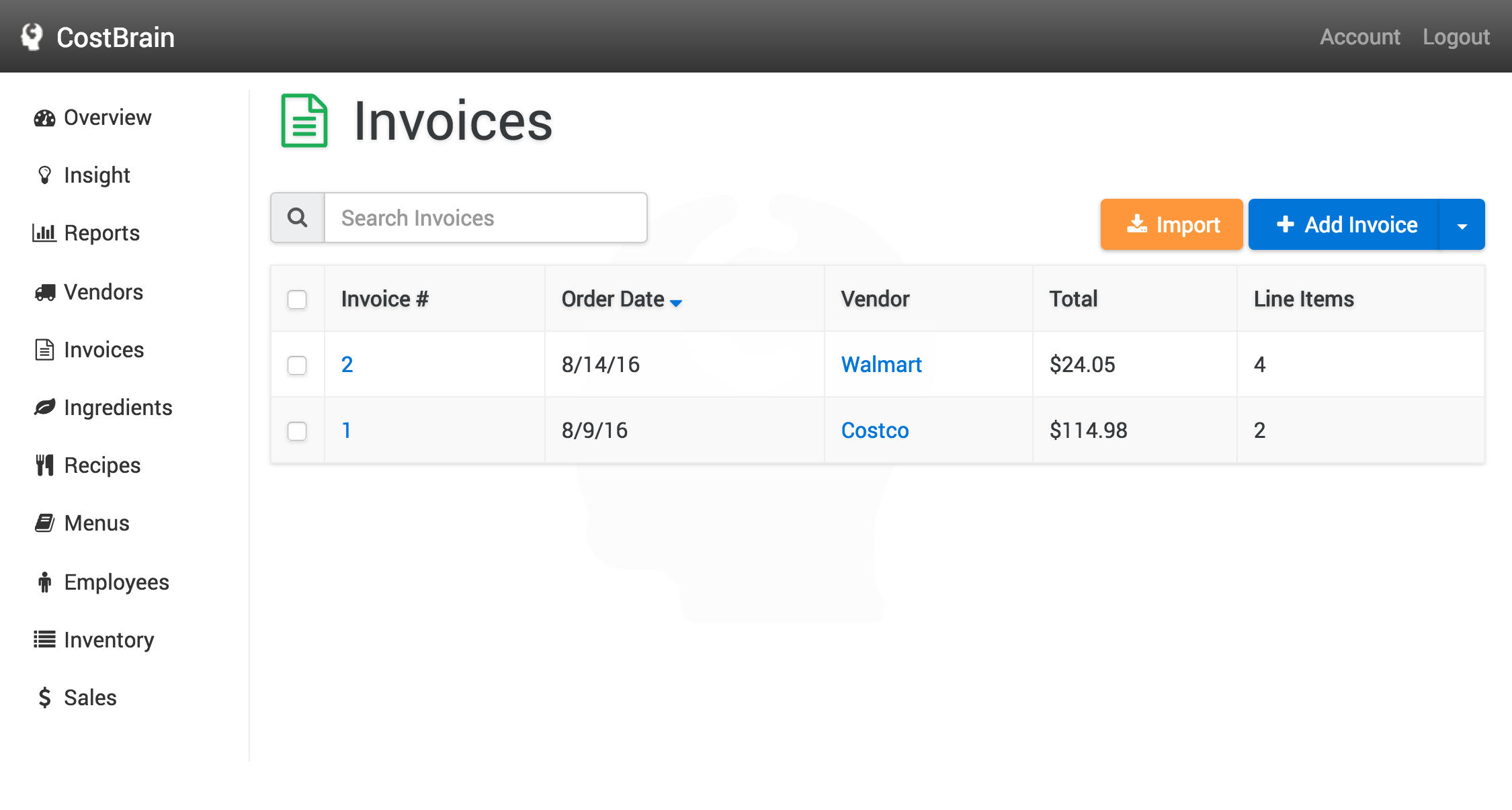Click the Ingredients leaf icon
Image resolution: width=1512 pixels, height=810 pixels.
pyautogui.click(x=44, y=407)
